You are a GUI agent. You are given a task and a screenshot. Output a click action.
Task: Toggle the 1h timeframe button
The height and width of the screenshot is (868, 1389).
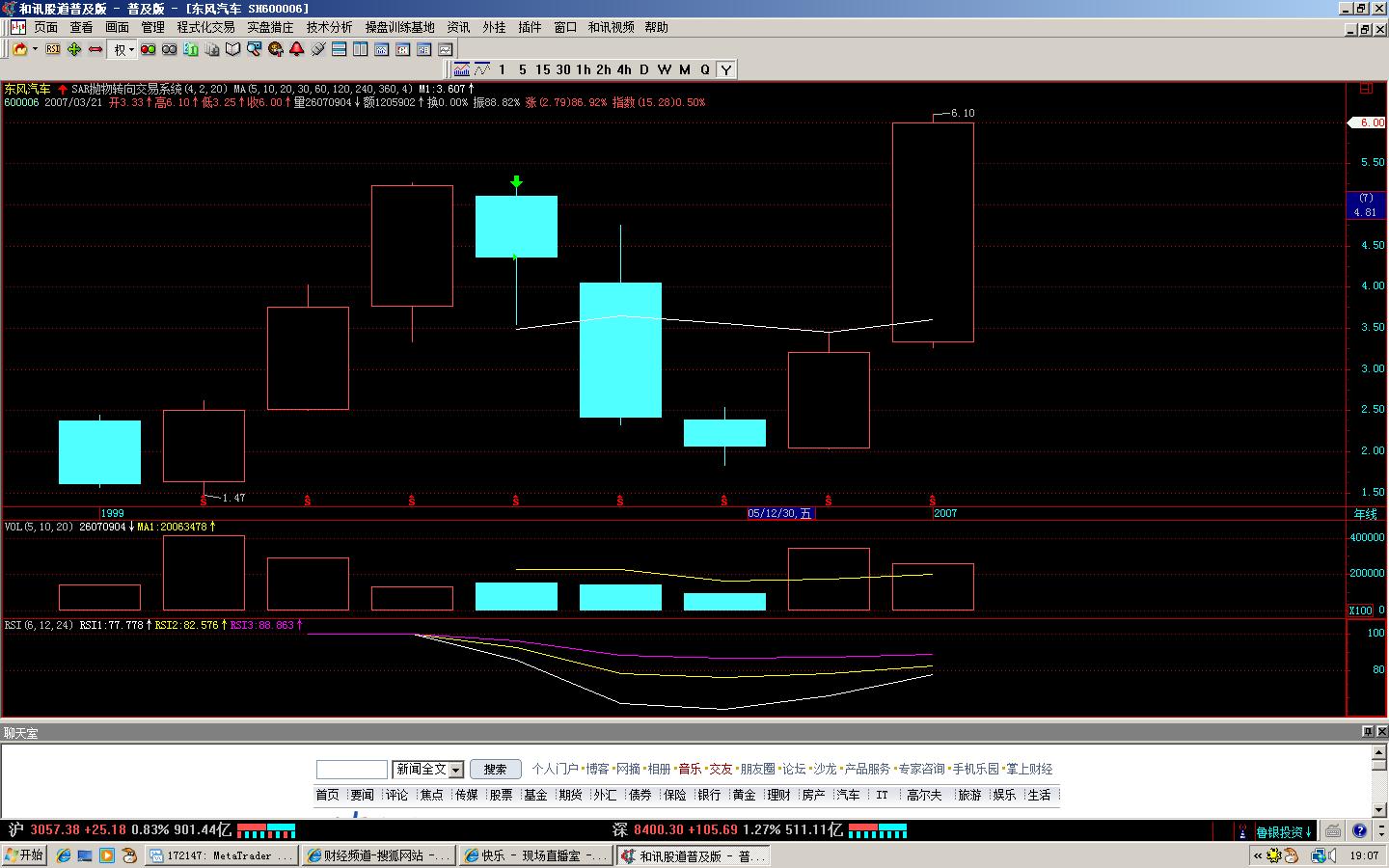(584, 69)
